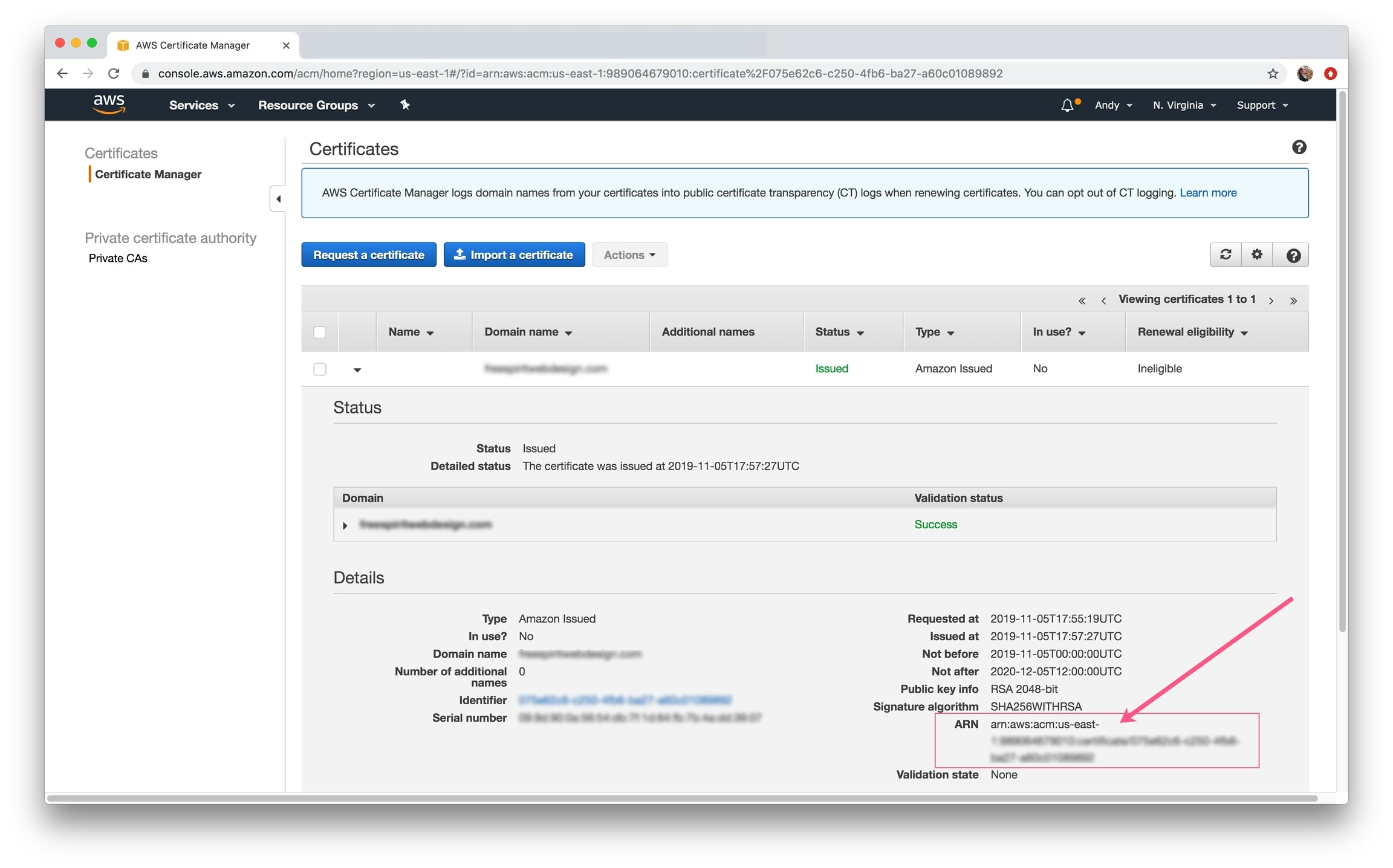Follow the Learn more link
The width and height of the screenshot is (1393, 868).
[x=1208, y=193]
